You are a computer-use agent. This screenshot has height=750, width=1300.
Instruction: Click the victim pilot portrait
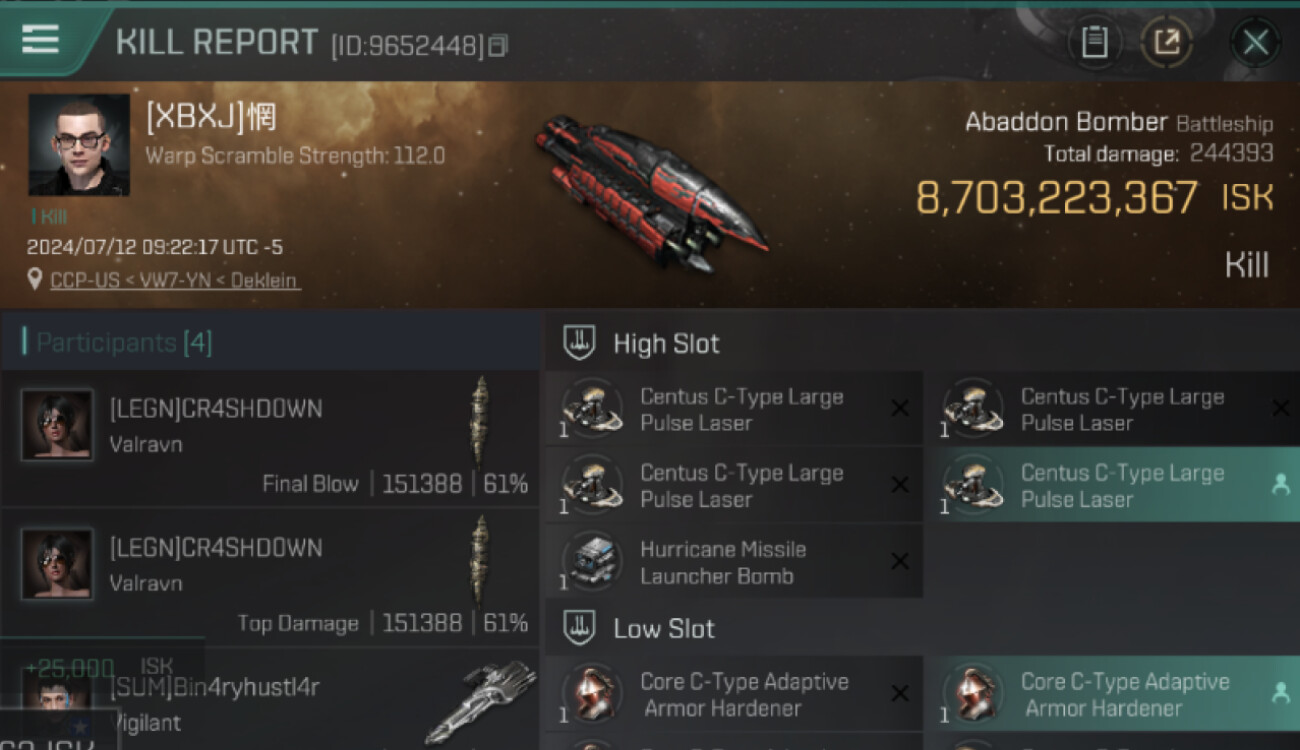[79, 145]
